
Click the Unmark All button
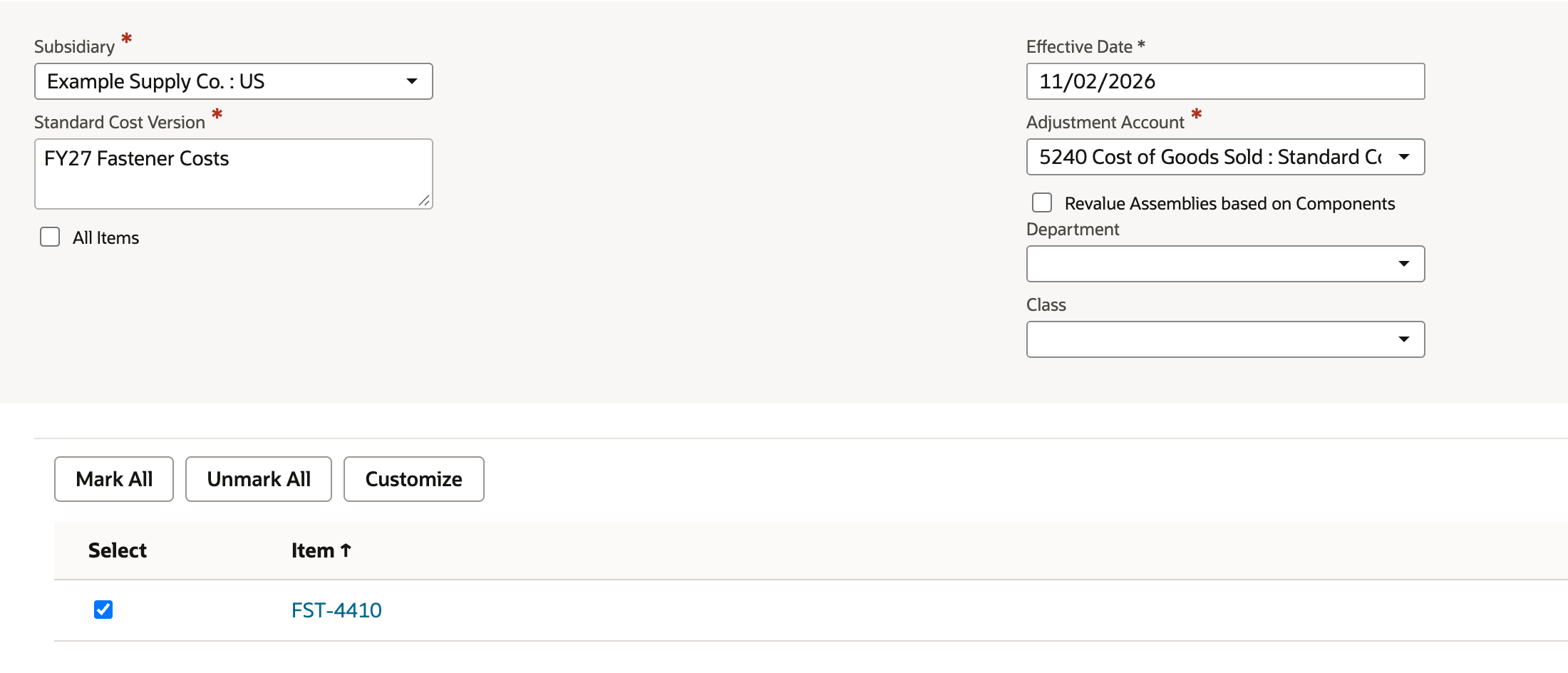(x=259, y=479)
